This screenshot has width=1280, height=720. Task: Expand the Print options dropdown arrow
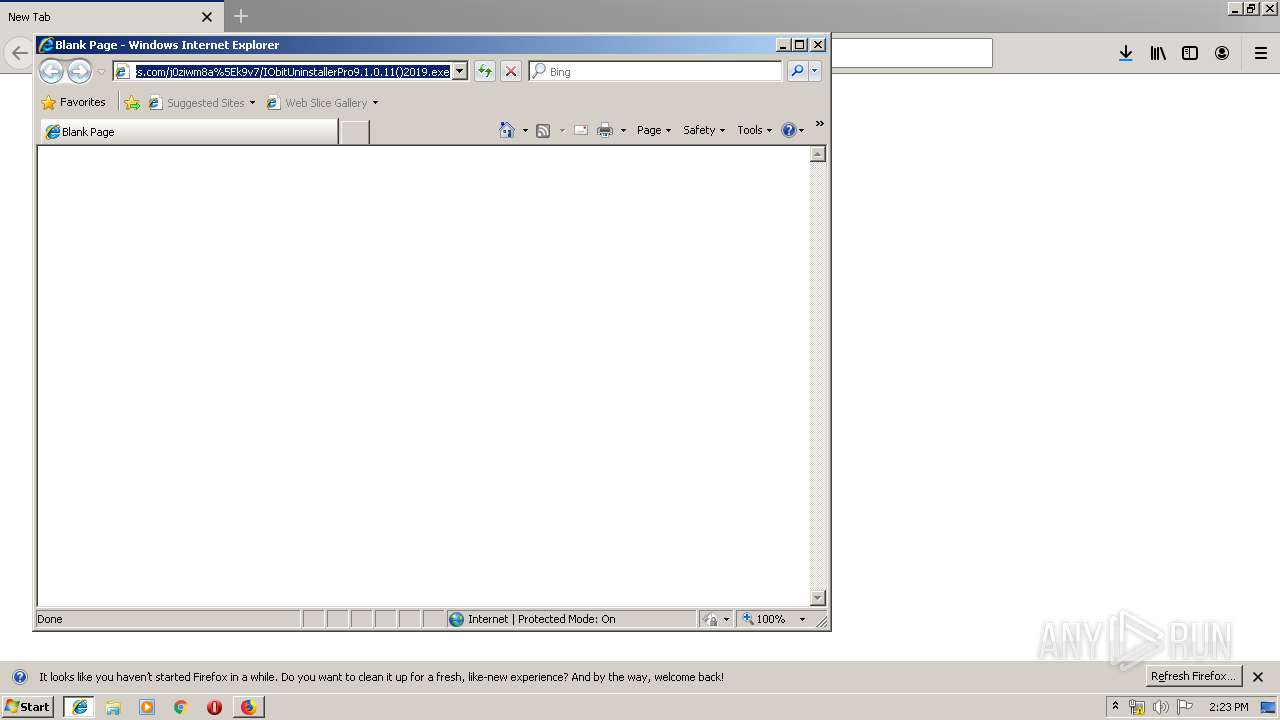[x=623, y=131]
